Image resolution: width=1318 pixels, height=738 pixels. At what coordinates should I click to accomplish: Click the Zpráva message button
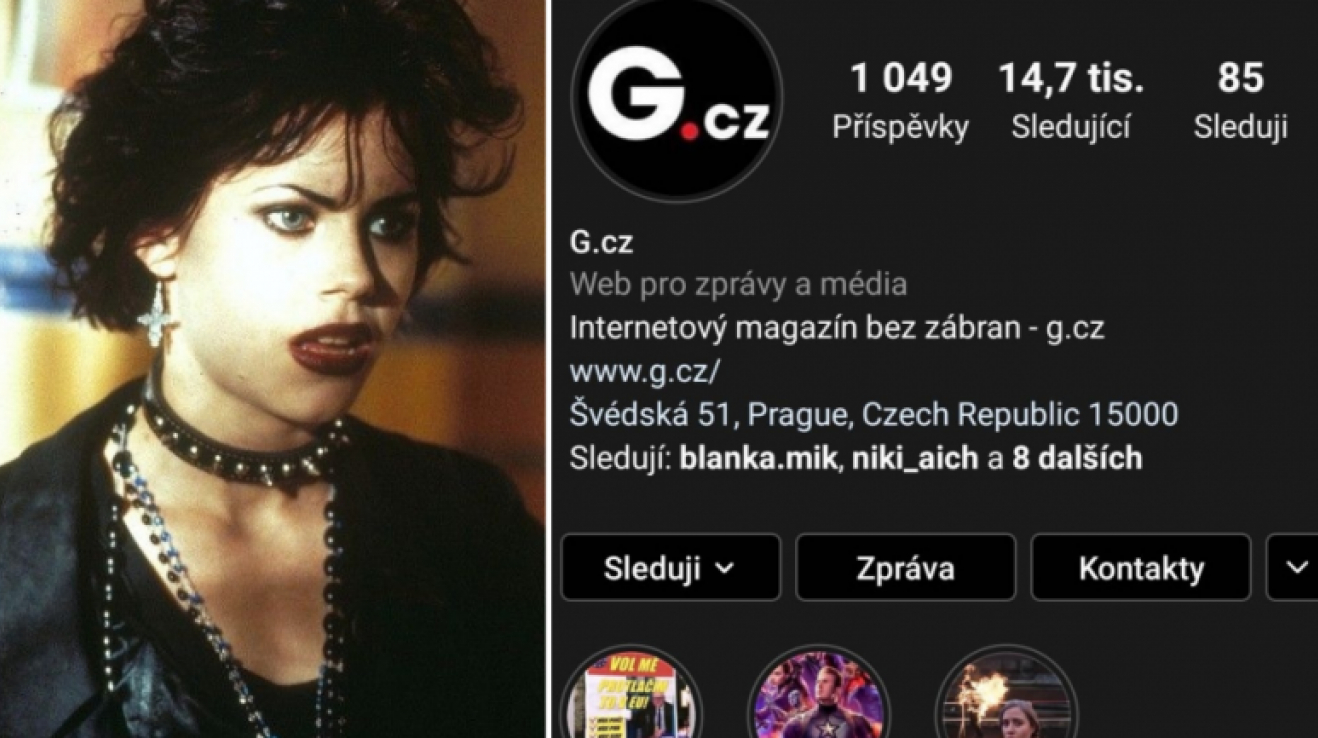[x=905, y=568]
